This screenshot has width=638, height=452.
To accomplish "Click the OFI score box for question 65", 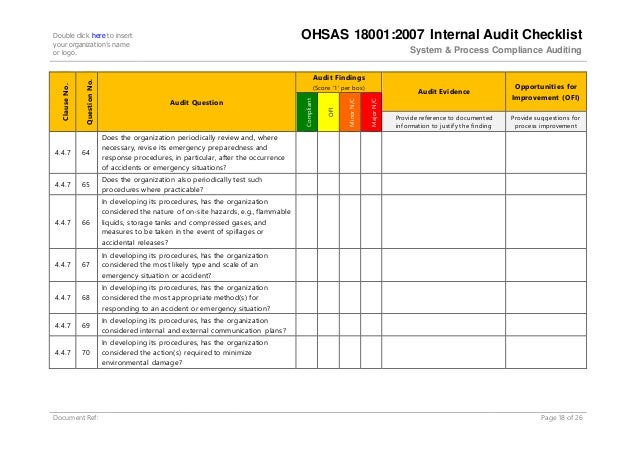I will (328, 184).
